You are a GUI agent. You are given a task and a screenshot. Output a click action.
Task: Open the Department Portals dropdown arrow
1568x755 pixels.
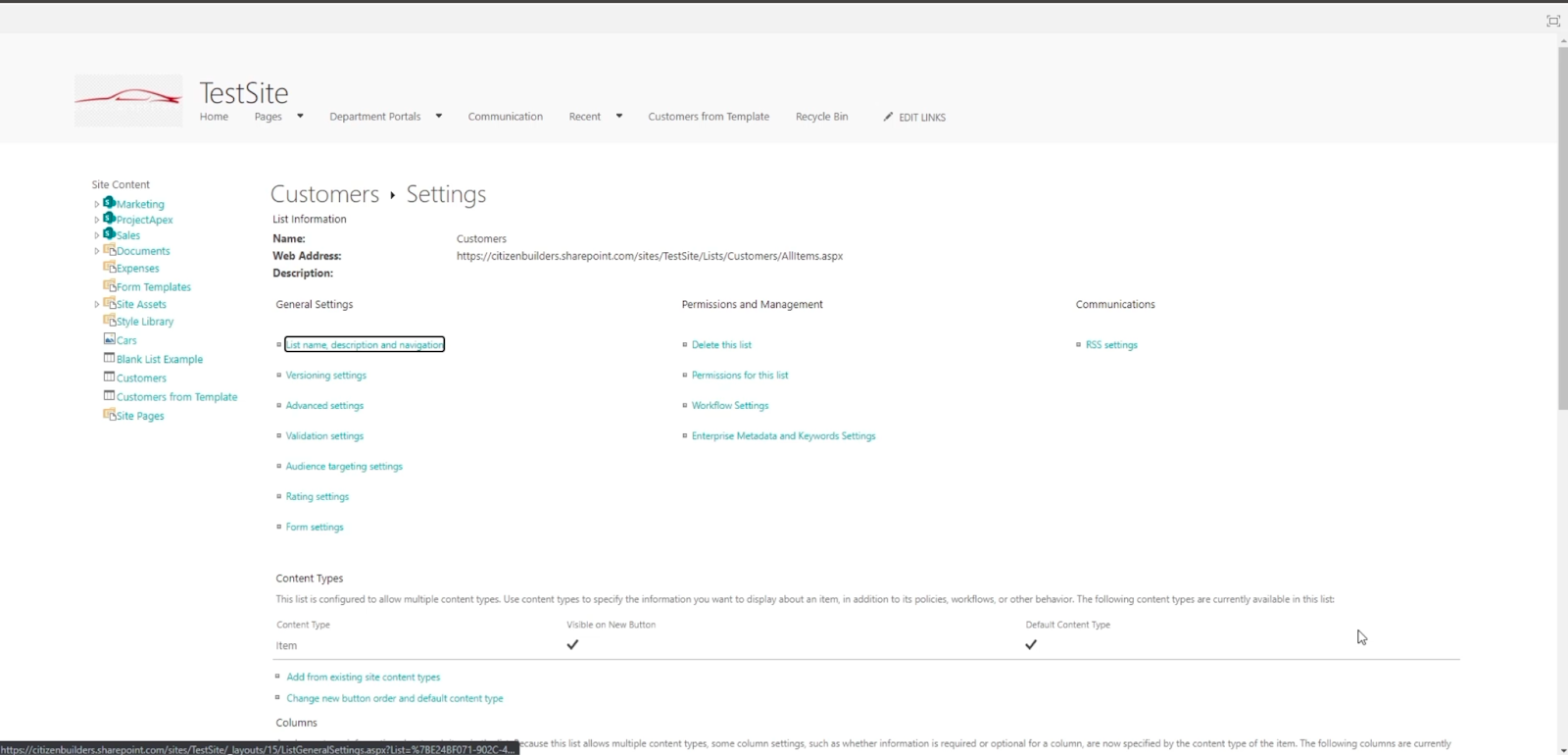[x=439, y=116]
